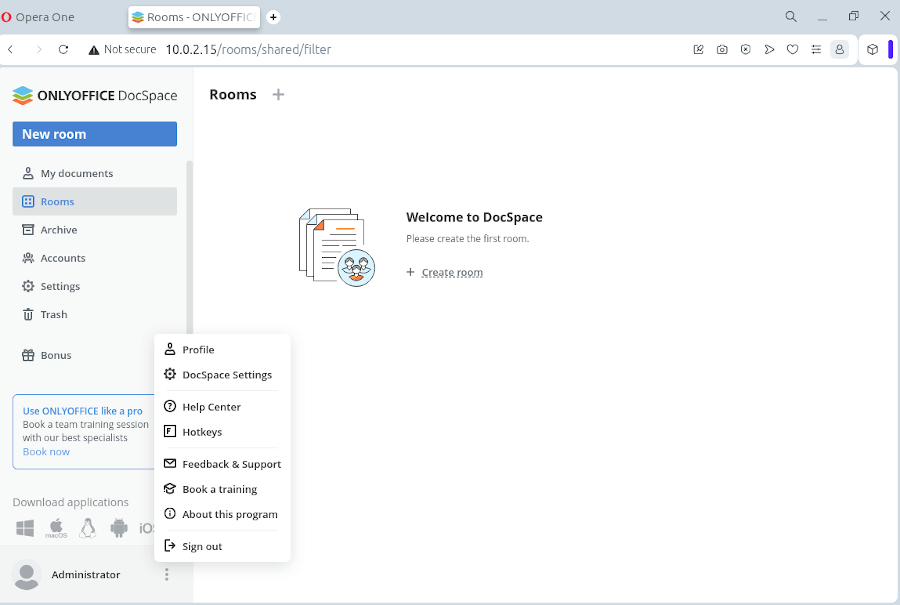Open the Accounts section
Image resolution: width=900 pixels, height=605 pixels.
click(95, 258)
